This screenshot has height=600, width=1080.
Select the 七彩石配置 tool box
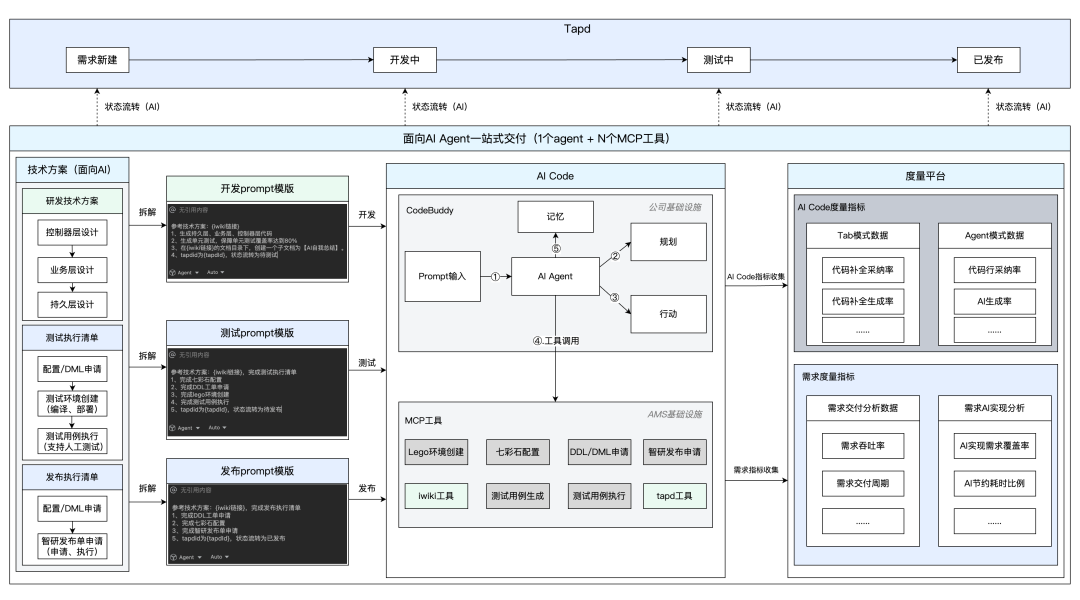click(516, 452)
